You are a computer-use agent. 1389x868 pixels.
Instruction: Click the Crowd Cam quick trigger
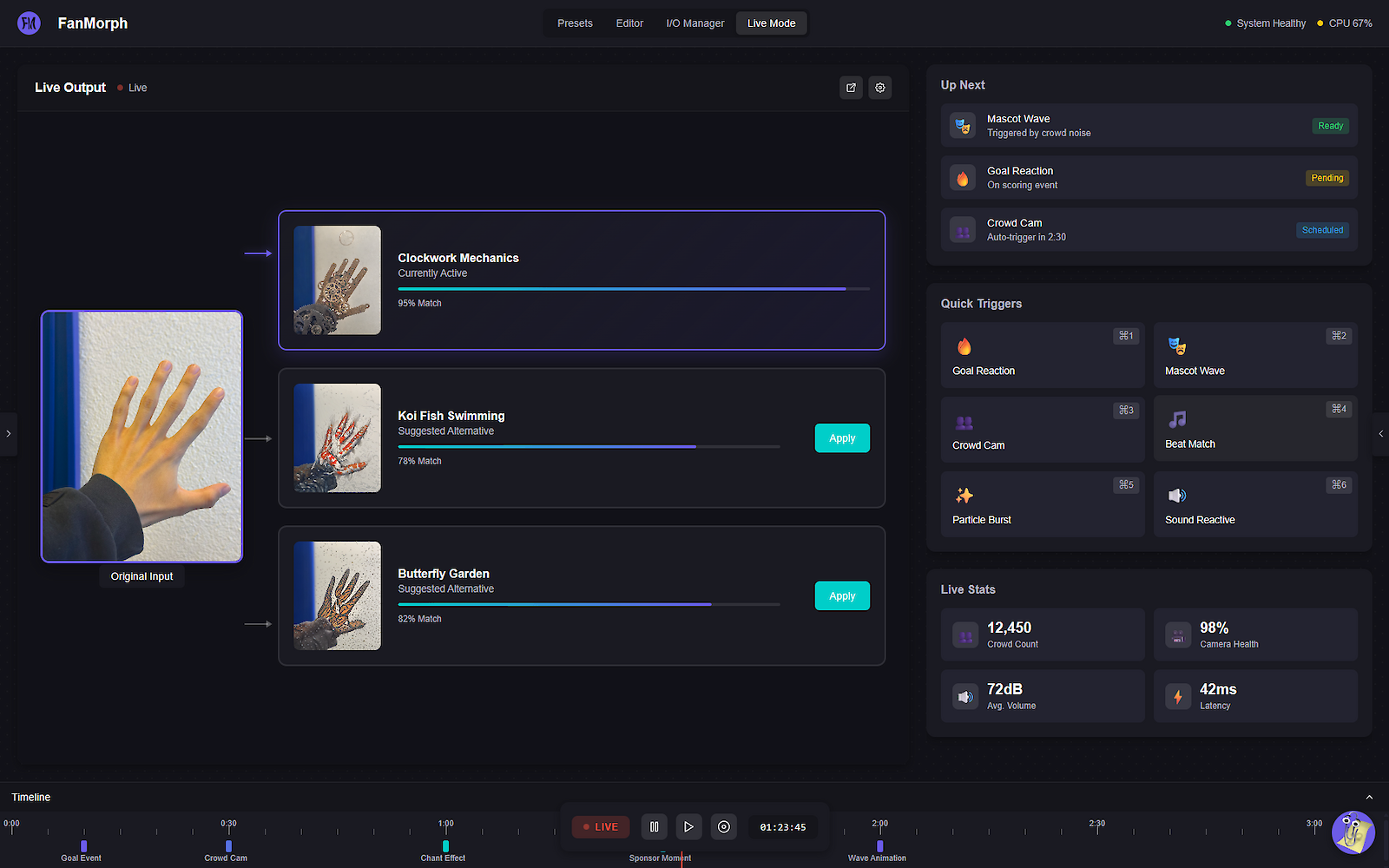[x=1042, y=430]
